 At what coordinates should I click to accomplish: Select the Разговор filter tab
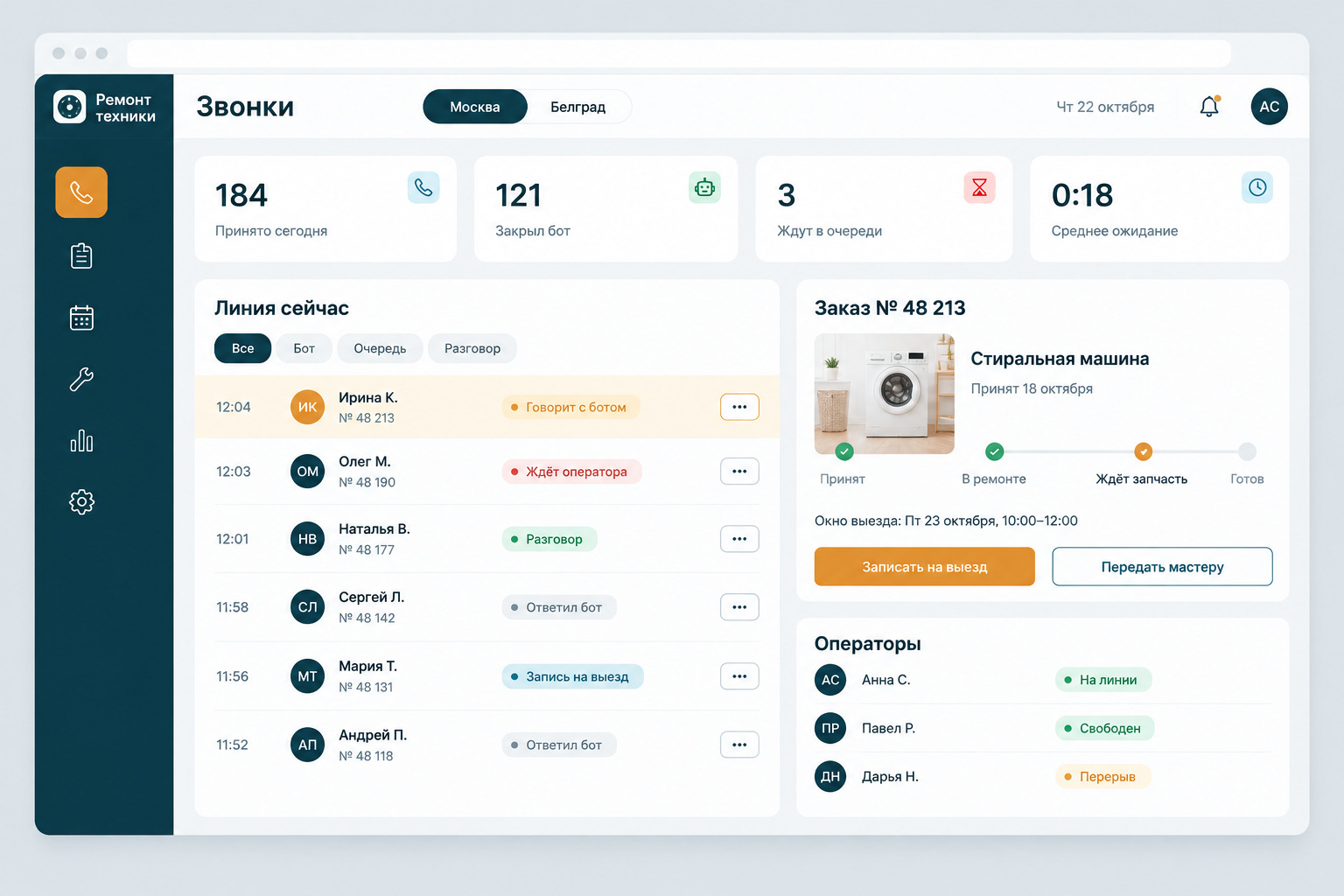(472, 348)
